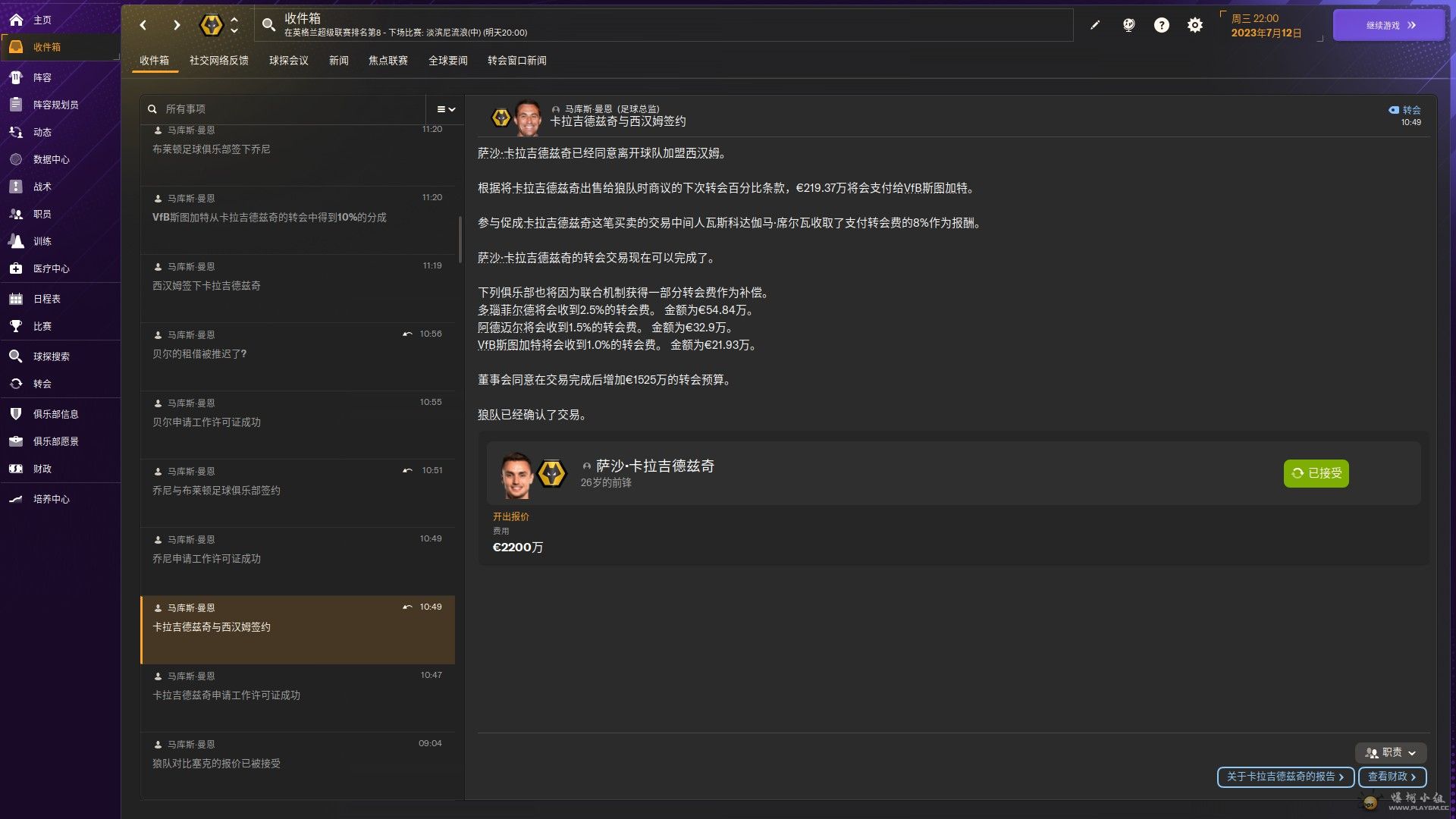Open the inbox list filter dropdown
1456x819 pixels.
(446, 109)
